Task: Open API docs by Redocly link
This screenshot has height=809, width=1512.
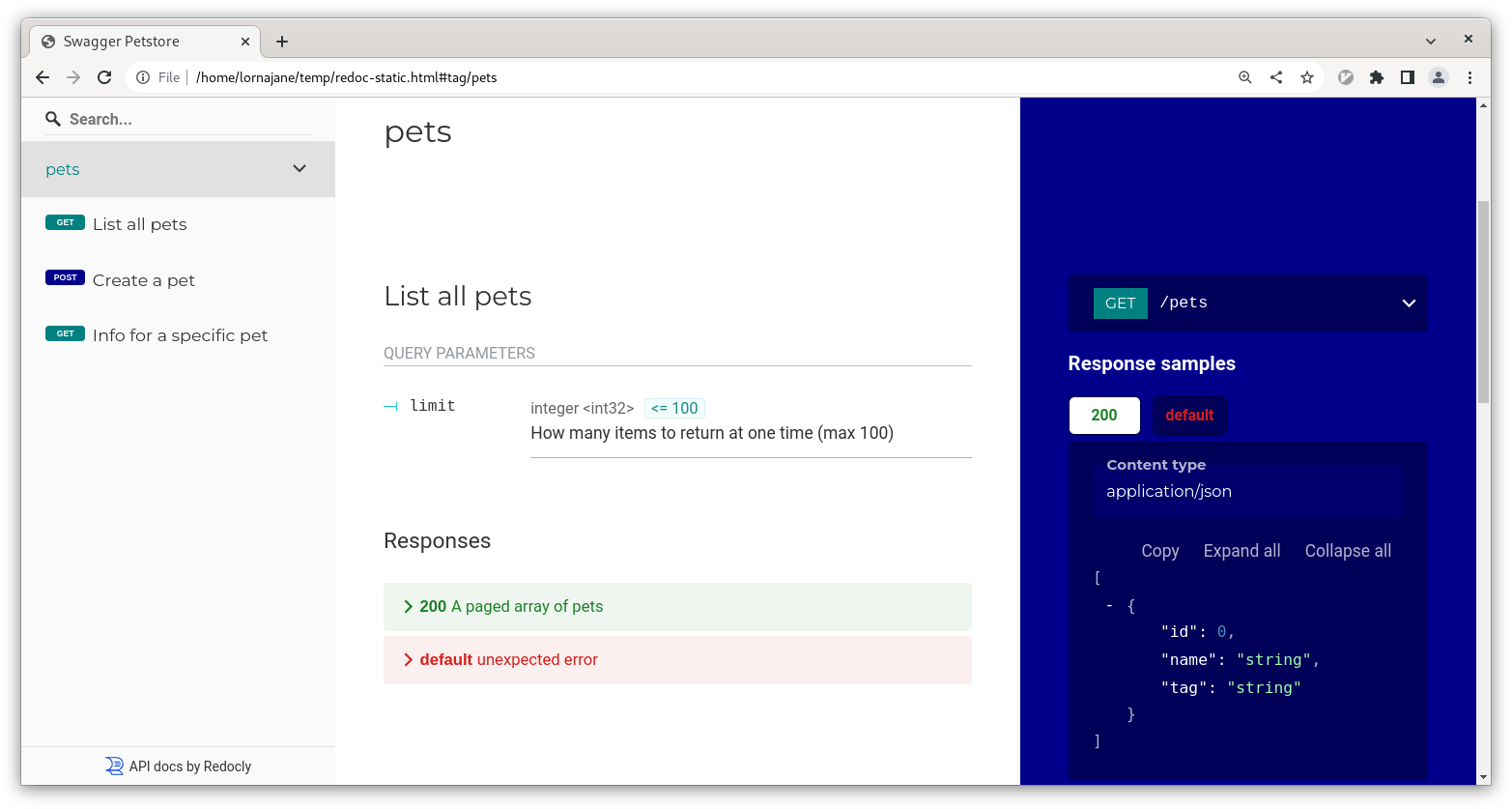Action: [x=180, y=766]
